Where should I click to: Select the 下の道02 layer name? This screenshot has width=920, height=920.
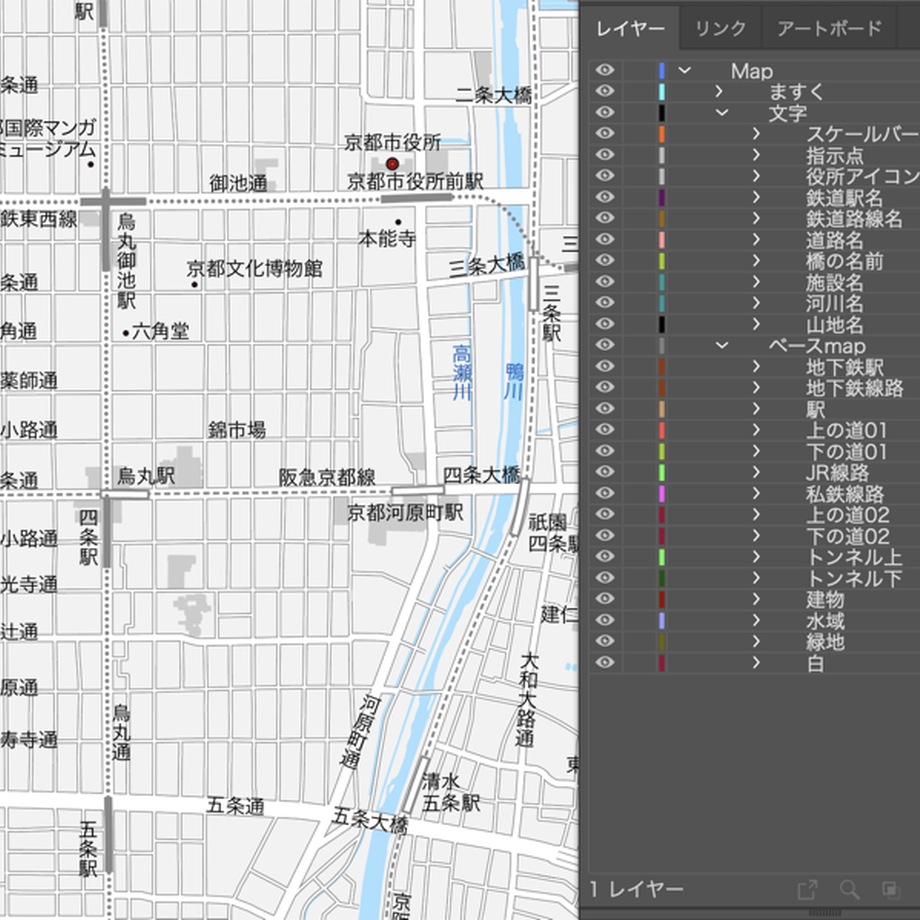847,536
